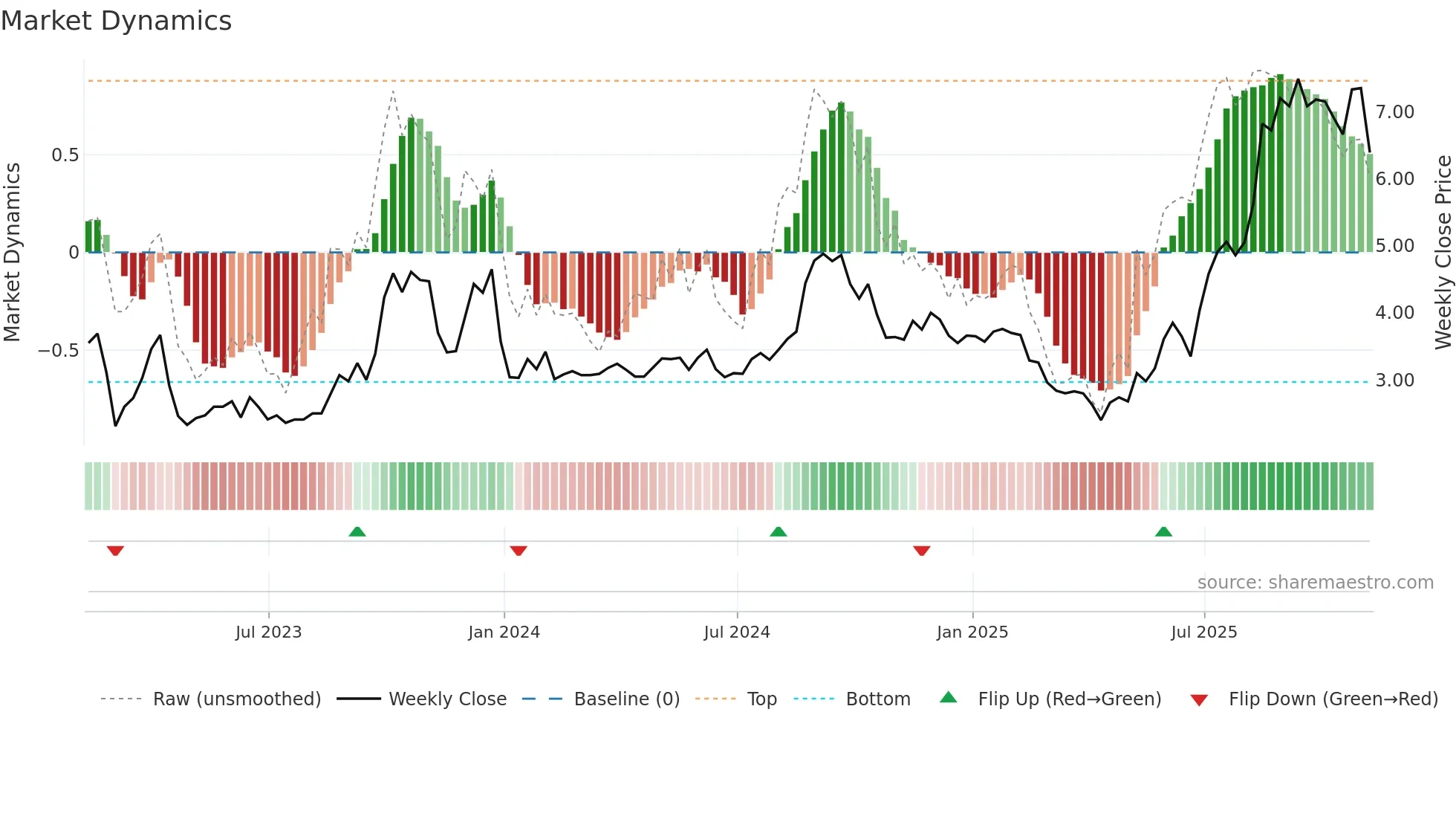Toggle the Weekly Close legend entry
Screen dimensions: 1456x819
447,699
